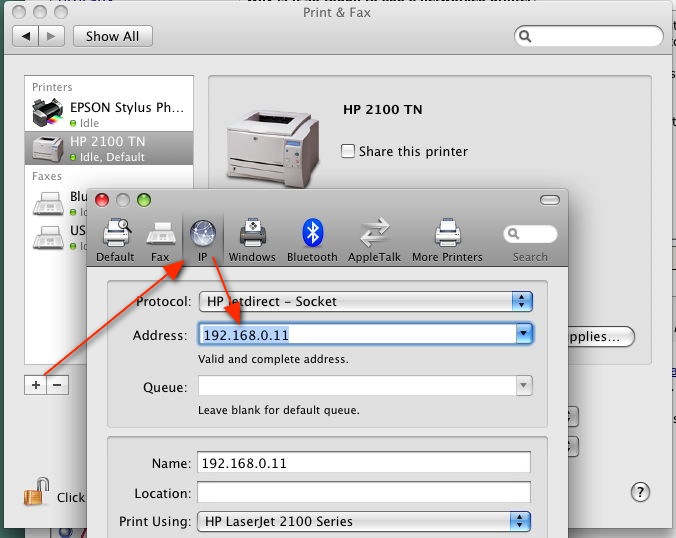Click the empty Queue input field
The image size is (676, 538).
point(357,386)
